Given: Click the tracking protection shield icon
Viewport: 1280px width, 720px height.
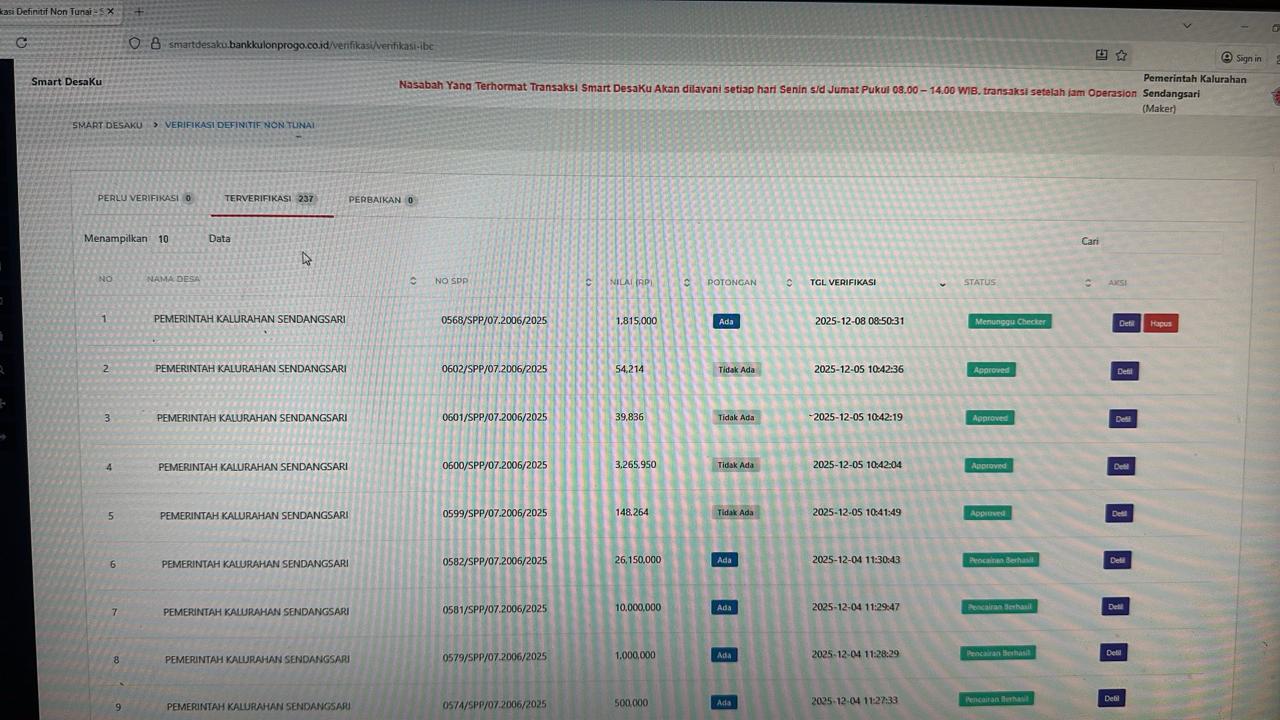Looking at the screenshot, I should [135, 44].
